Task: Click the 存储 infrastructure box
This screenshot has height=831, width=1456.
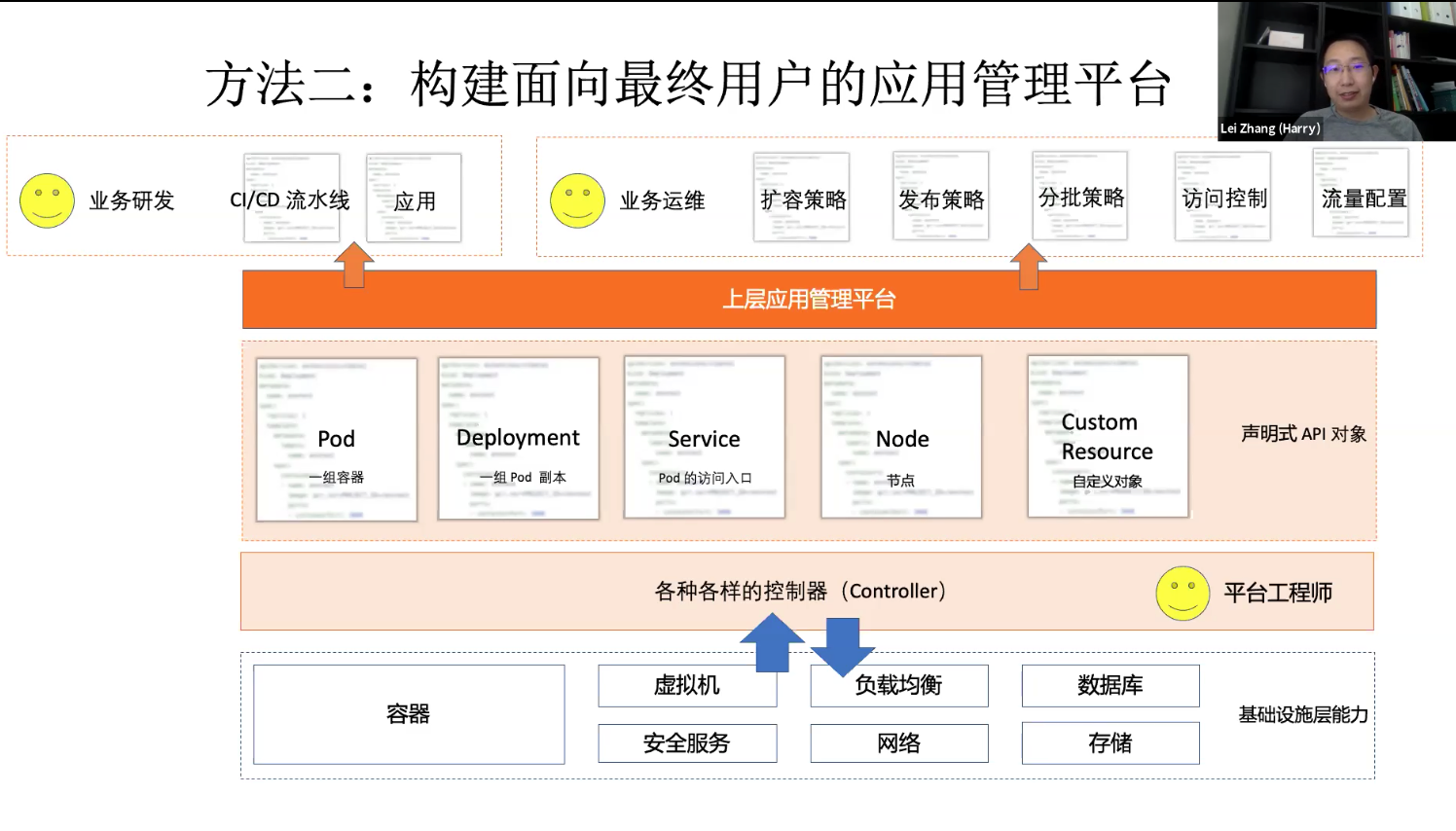Action: coord(1110,743)
